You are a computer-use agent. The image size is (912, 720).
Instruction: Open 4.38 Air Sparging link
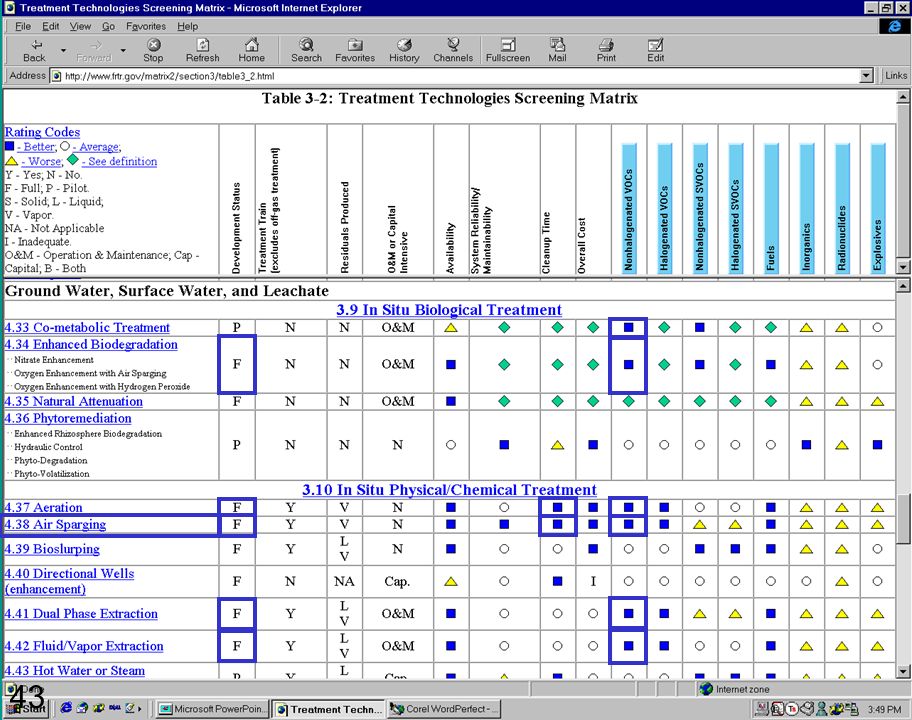55,525
